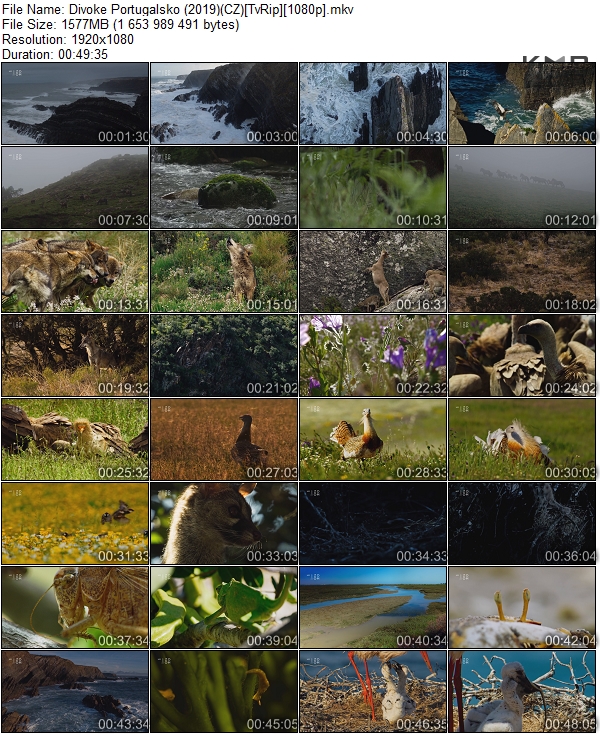Open the mossy rock thumbnail at 00:09:01
The height and width of the screenshot is (735, 600).
224,188
